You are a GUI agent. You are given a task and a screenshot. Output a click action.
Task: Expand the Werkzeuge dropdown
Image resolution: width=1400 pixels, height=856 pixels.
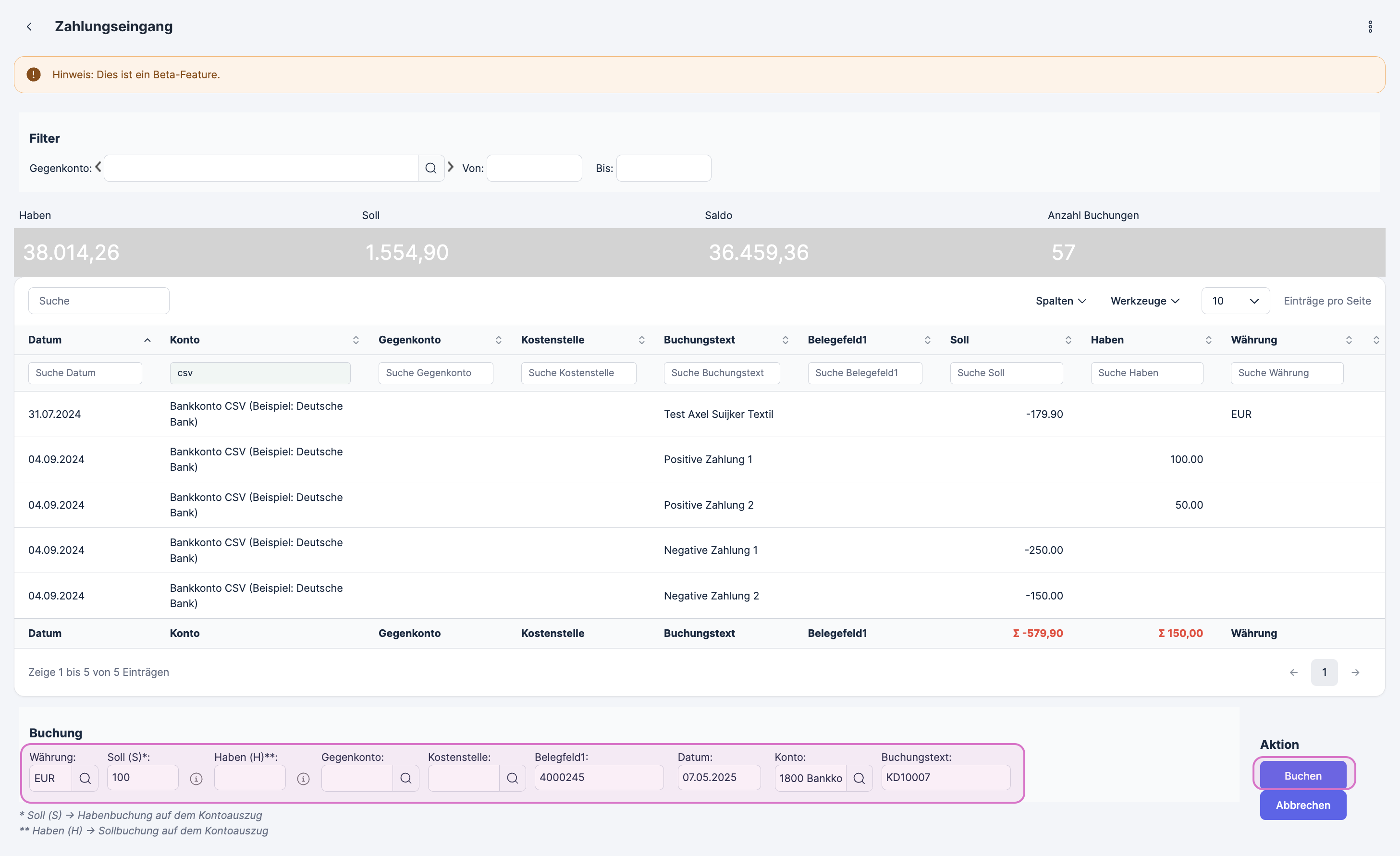click(1144, 301)
